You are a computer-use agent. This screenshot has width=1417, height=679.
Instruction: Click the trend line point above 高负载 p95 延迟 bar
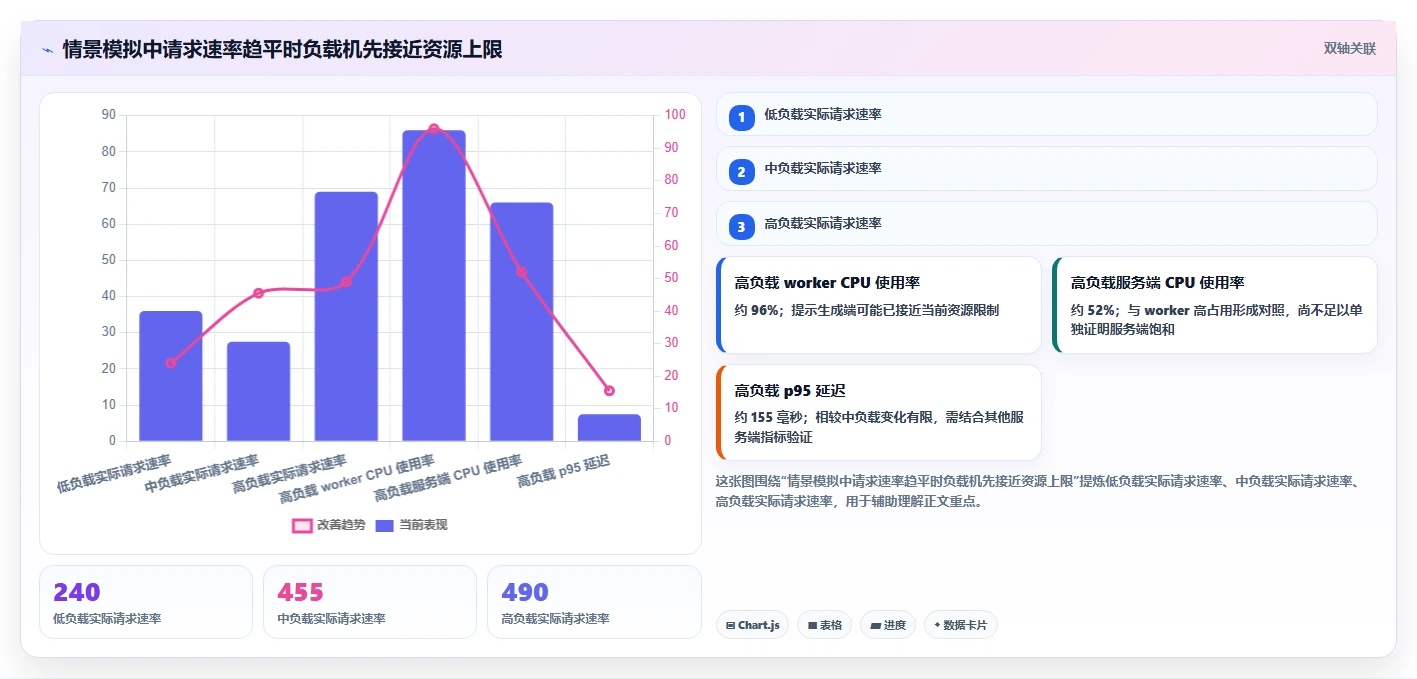(x=609, y=391)
